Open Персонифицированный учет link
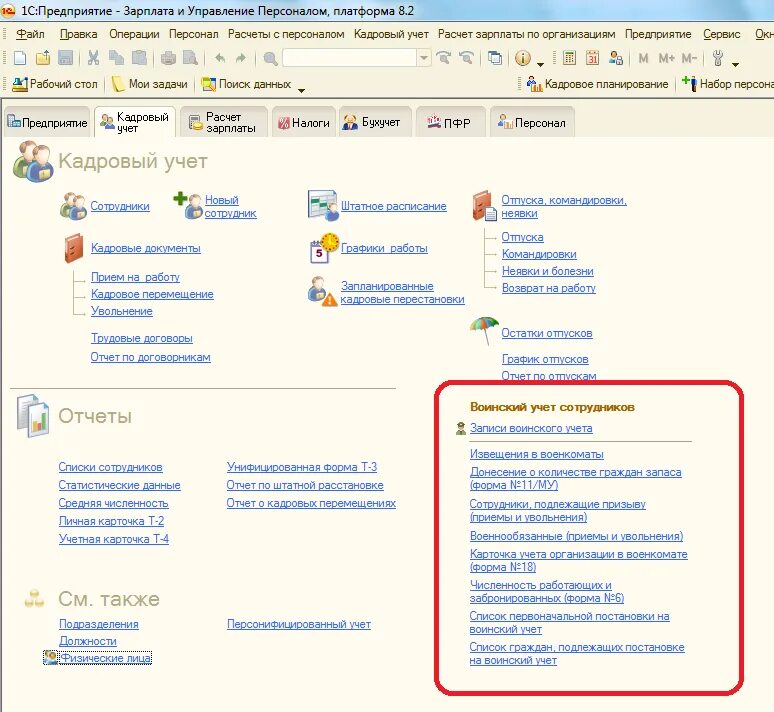 299,624
